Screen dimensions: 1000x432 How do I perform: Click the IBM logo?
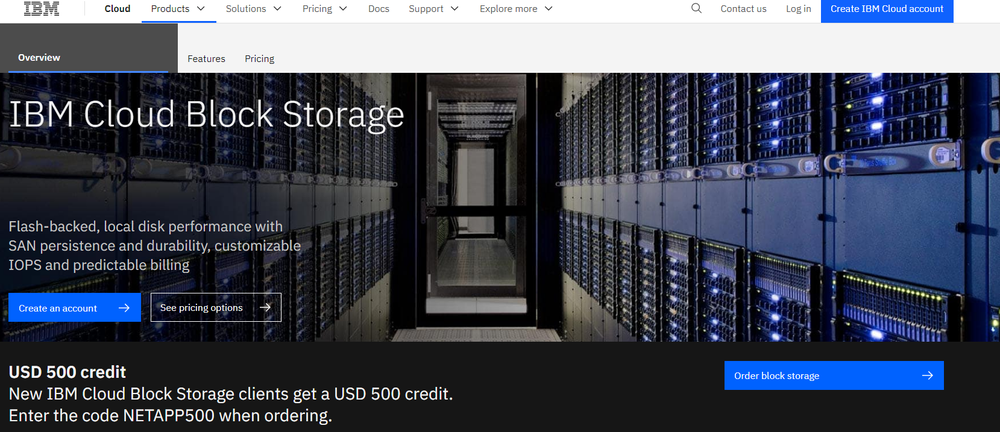point(41,8)
